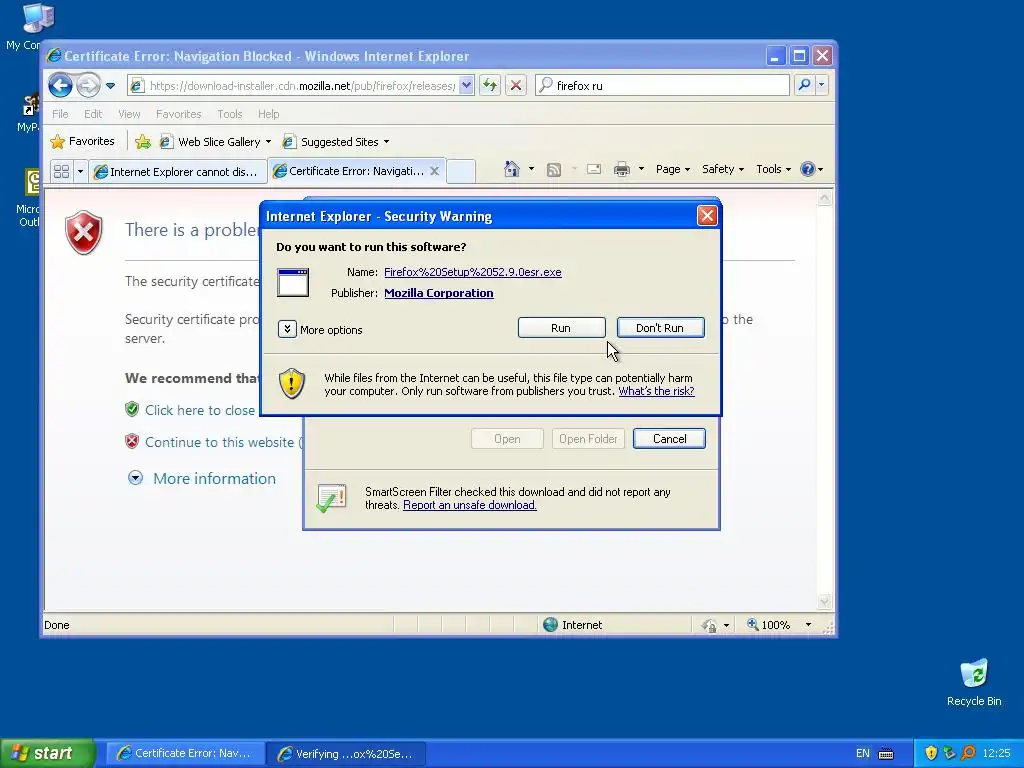Close the Certificate Error tab
This screenshot has width=1024, height=768.
click(434, 171)
